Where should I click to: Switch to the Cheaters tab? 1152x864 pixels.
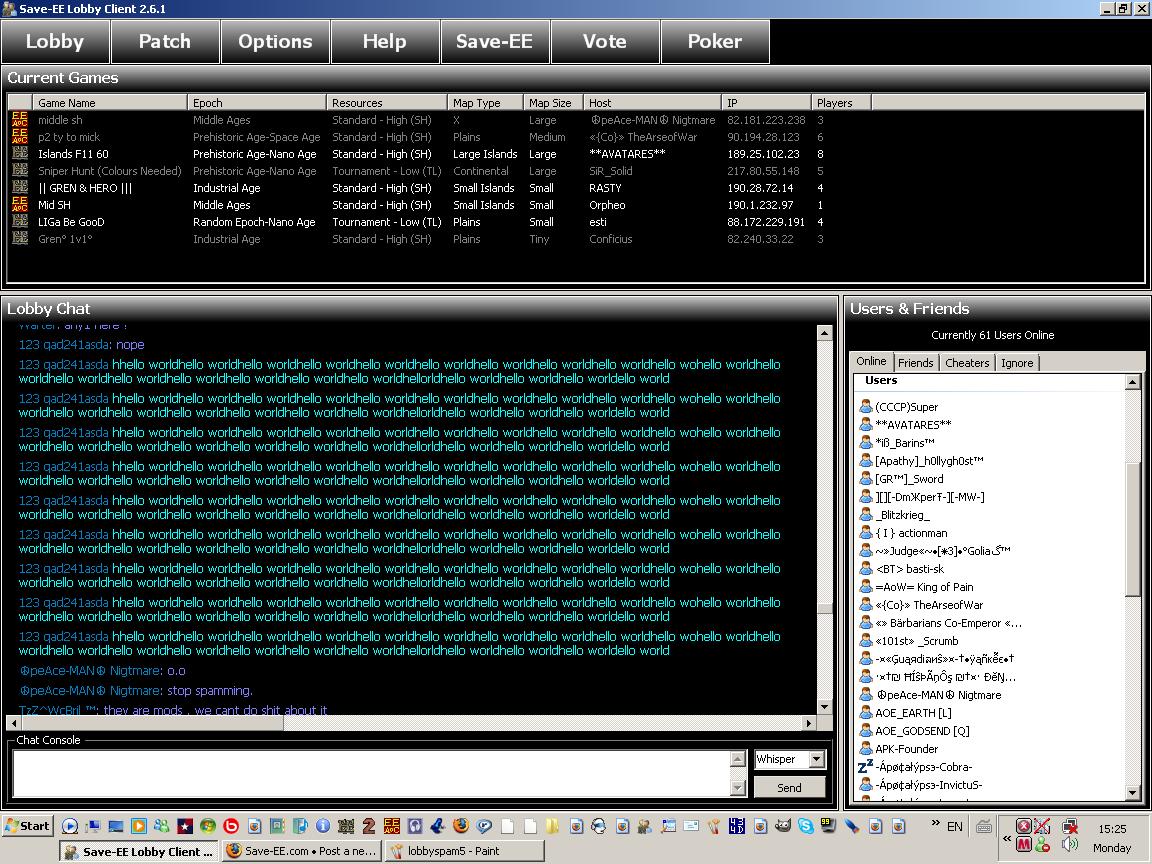click(967, 363)
